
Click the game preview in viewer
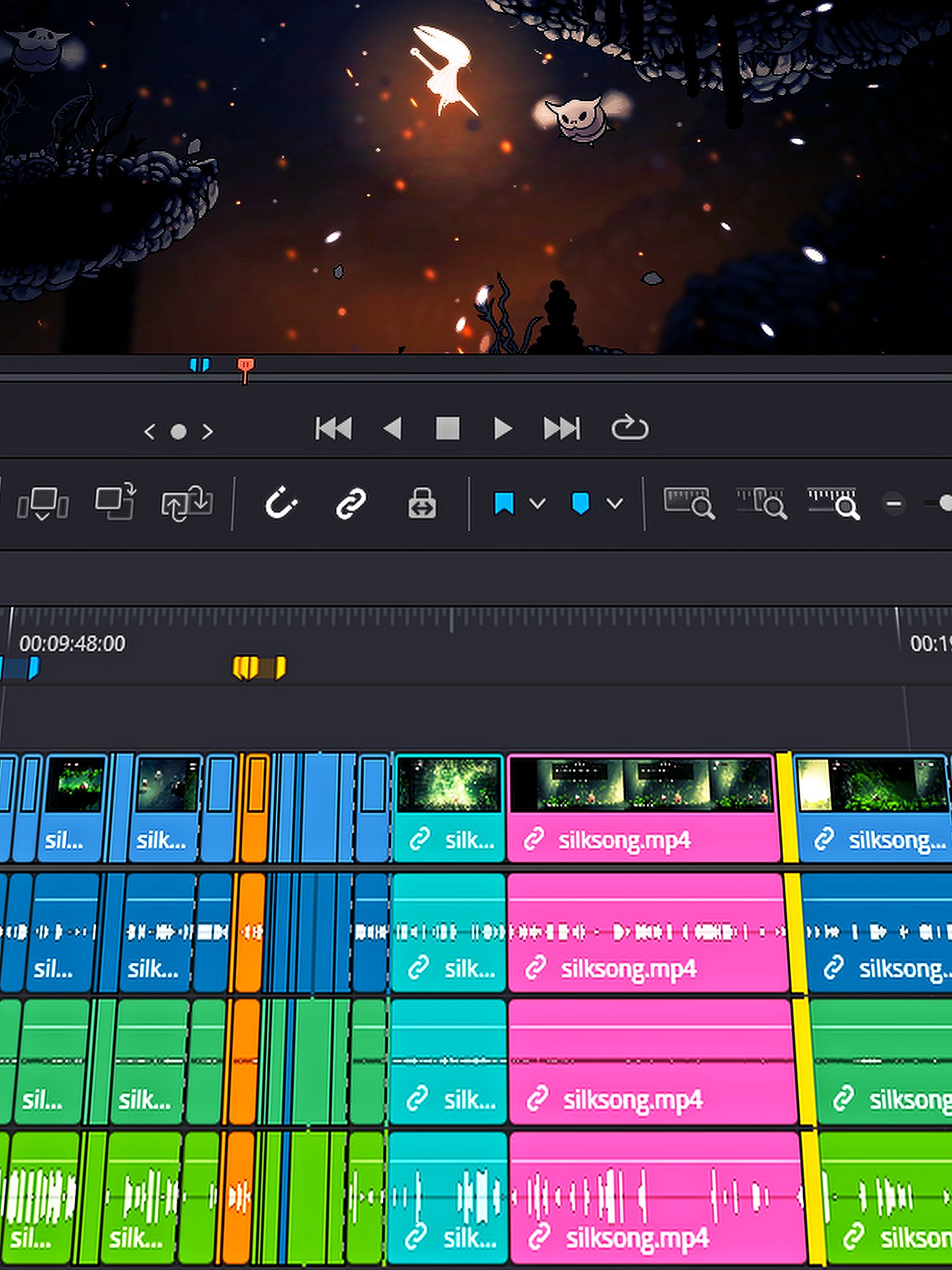476,177
